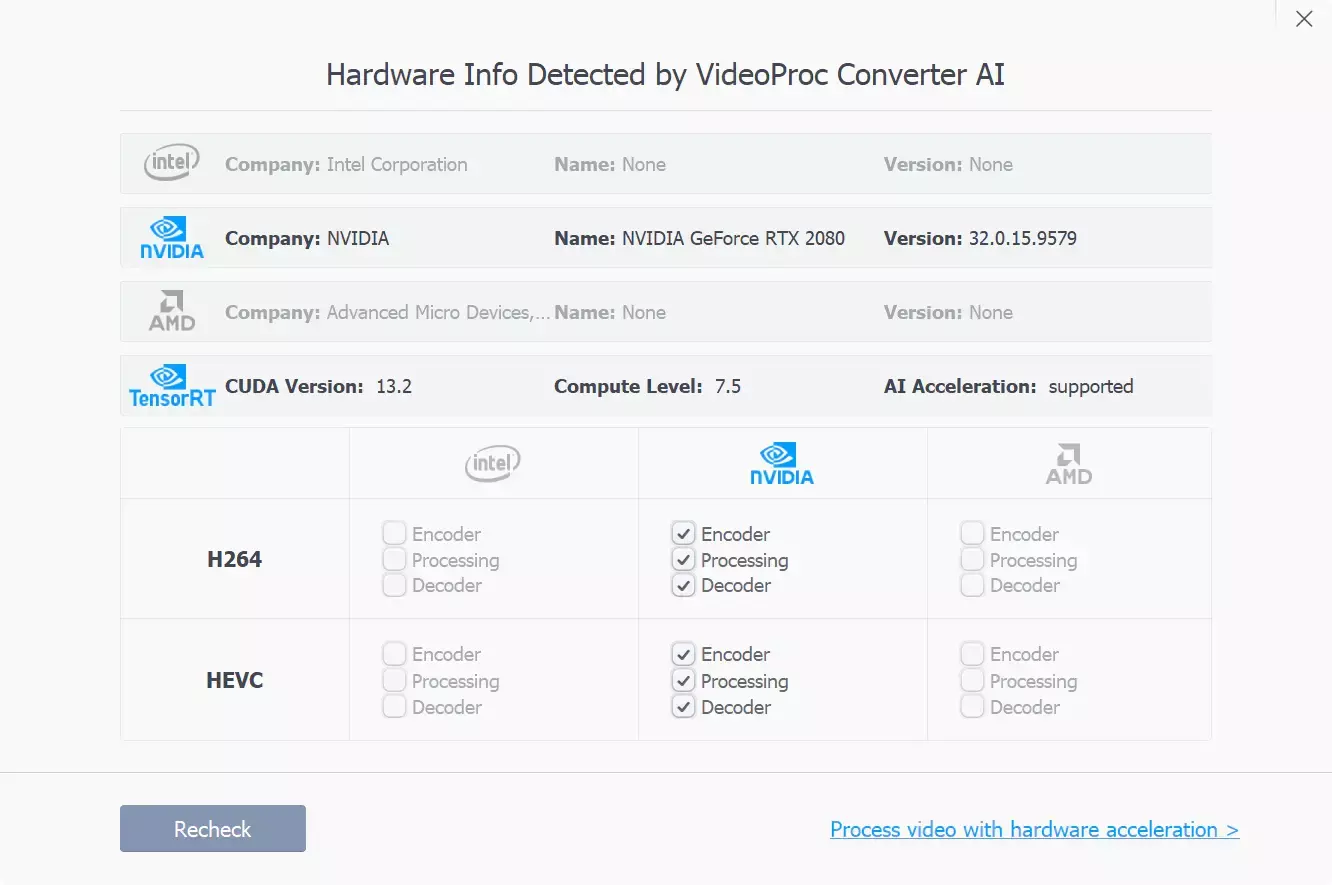Click the NVIDIA logo beside Company: NVIDIA
Screen dimensions: 1332x885
(x=172, y=238)
